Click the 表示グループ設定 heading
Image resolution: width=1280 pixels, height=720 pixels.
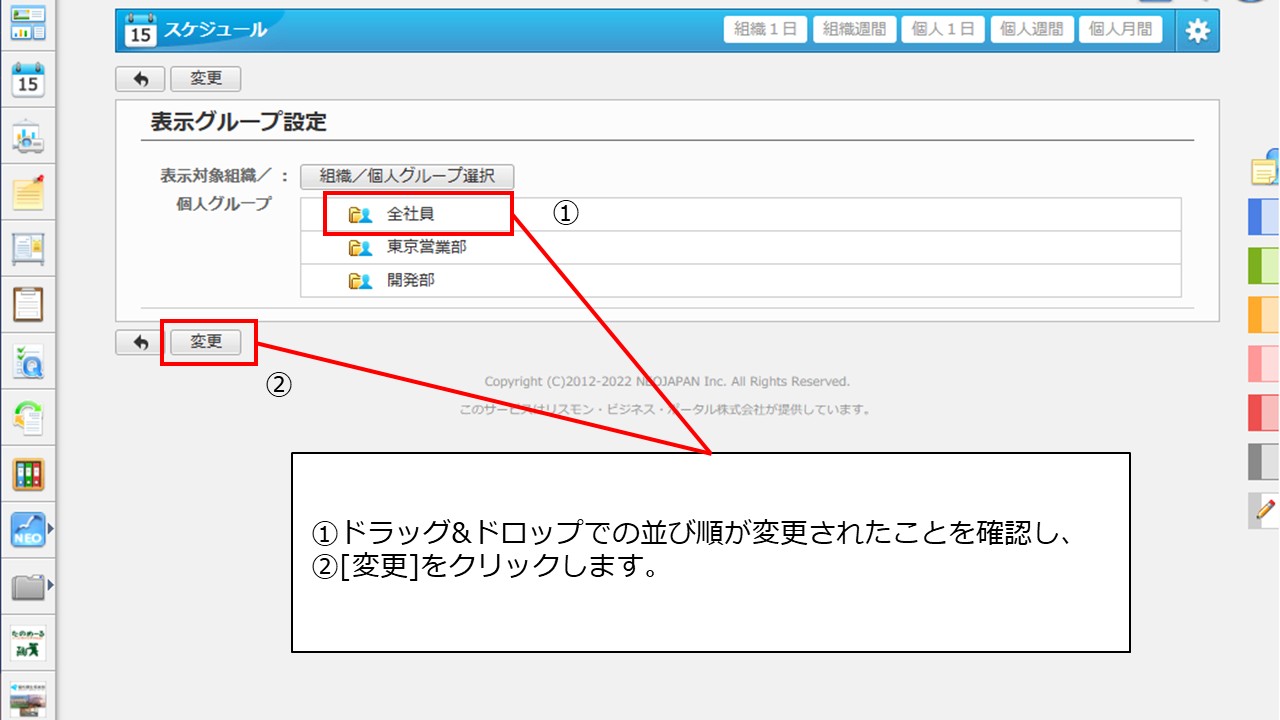pos(238,122)
